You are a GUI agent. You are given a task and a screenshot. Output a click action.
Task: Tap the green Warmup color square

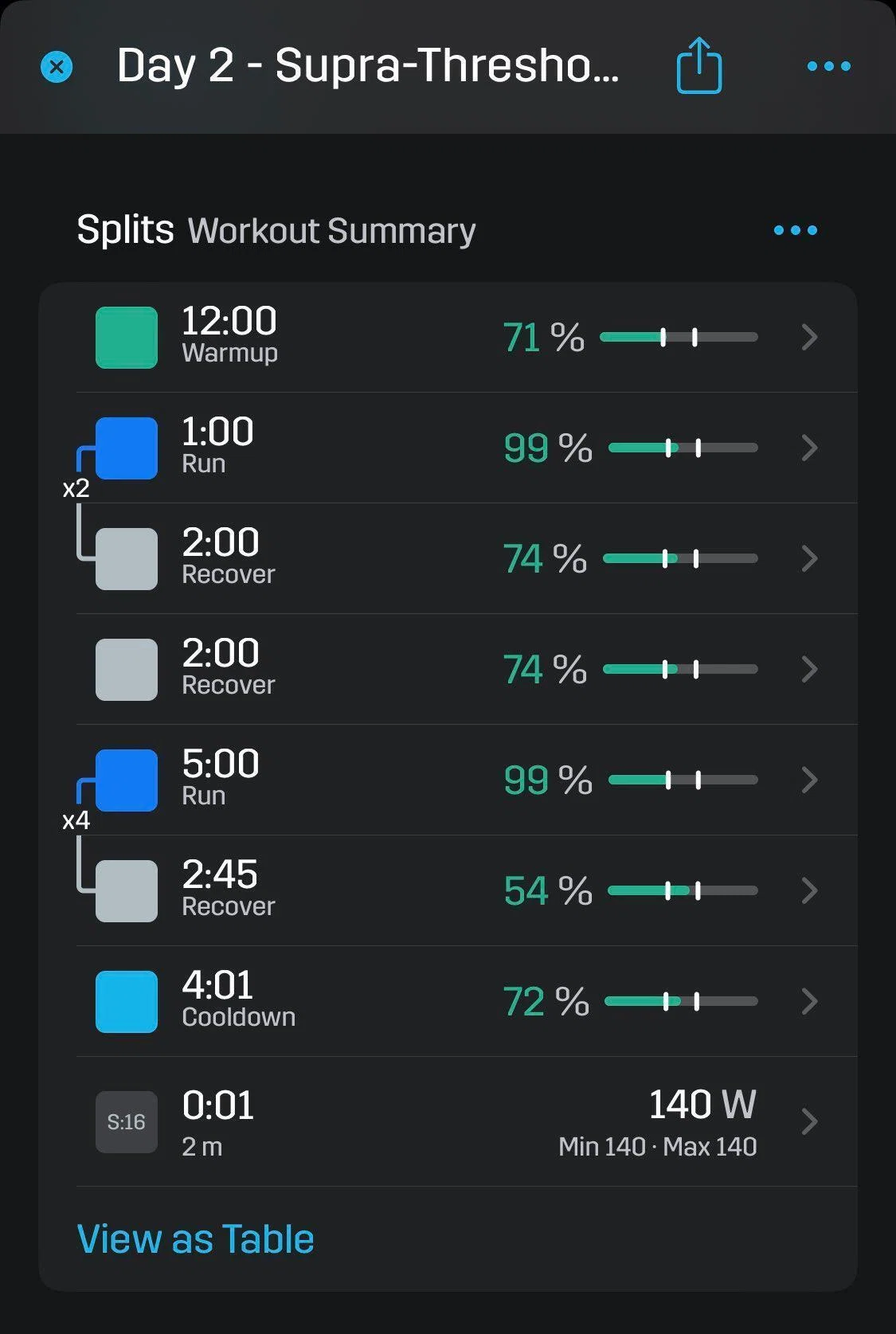(127, 338)
